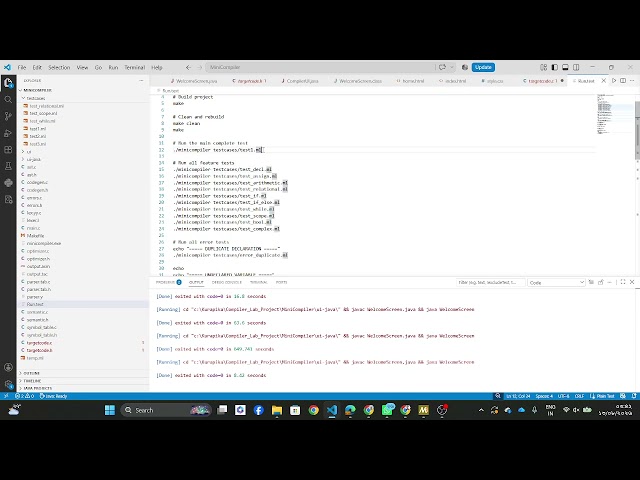This screenshot has height=480, width=640.
Task: Click the editor vertical scrollbar
Action: 637,131
